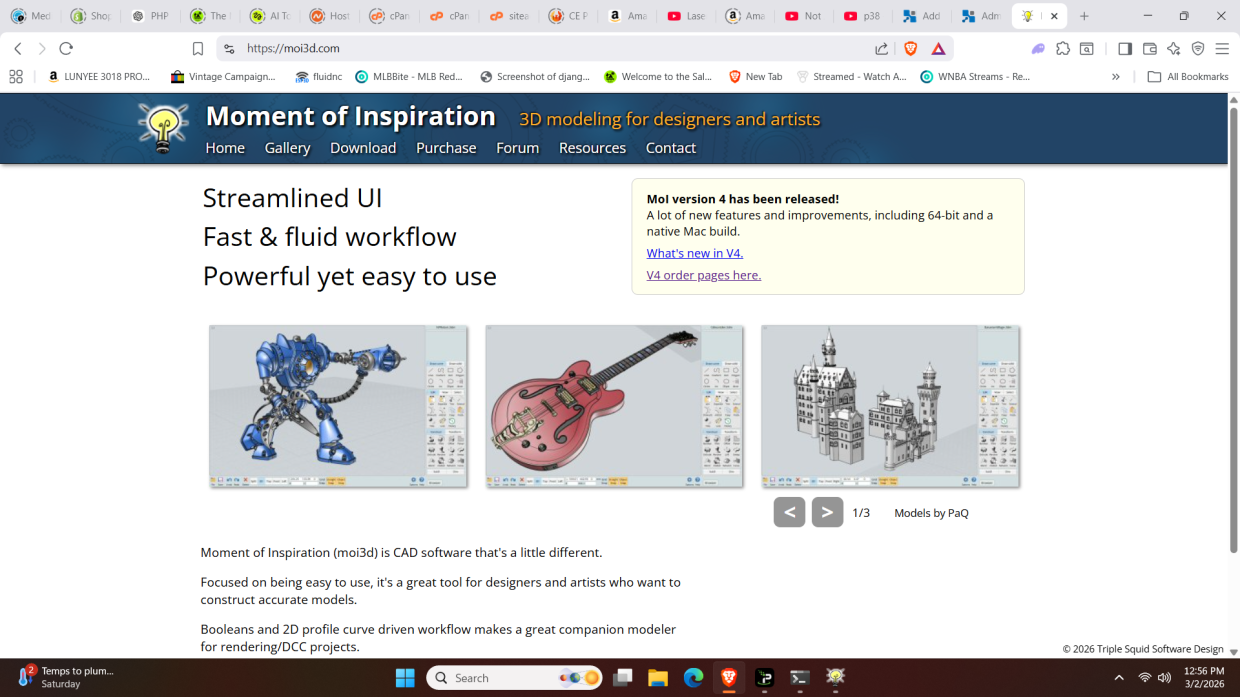
Task: Toggle the browser sidebar panel icon
Action: coord(1125,47)
